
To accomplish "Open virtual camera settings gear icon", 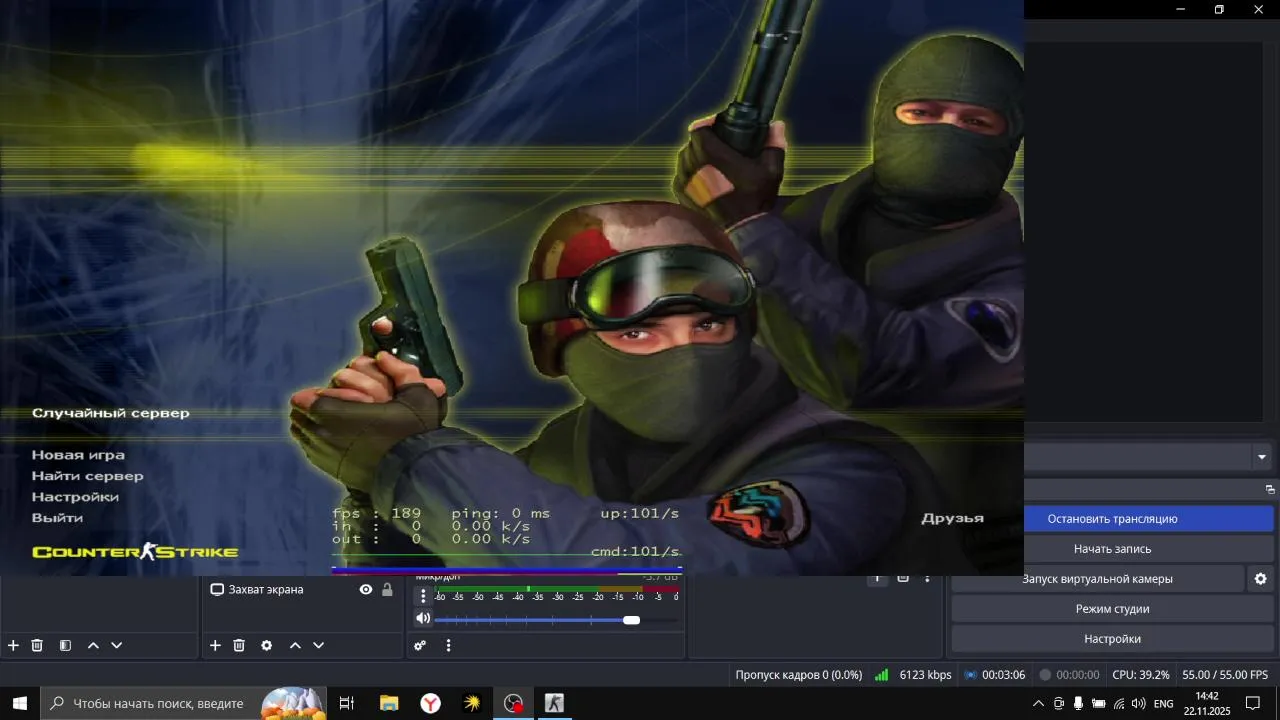I will (1260, 579).
